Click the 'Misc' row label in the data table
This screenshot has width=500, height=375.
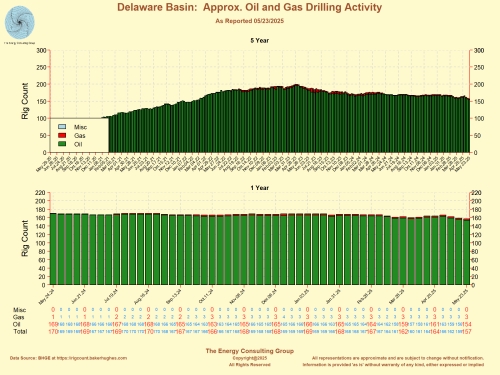pos(19,310)
